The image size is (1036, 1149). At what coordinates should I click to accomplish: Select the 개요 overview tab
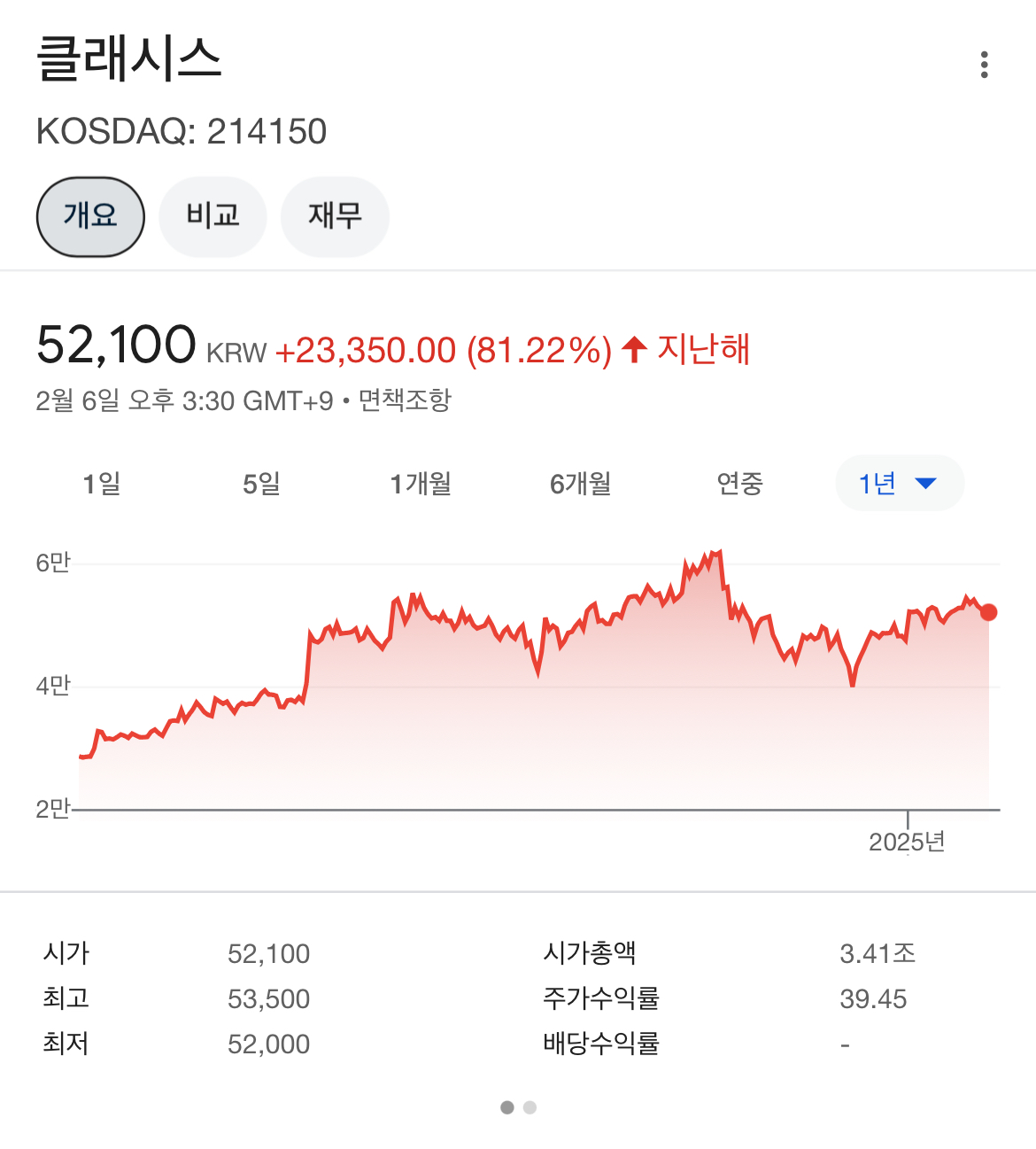[x=90, y=217]
